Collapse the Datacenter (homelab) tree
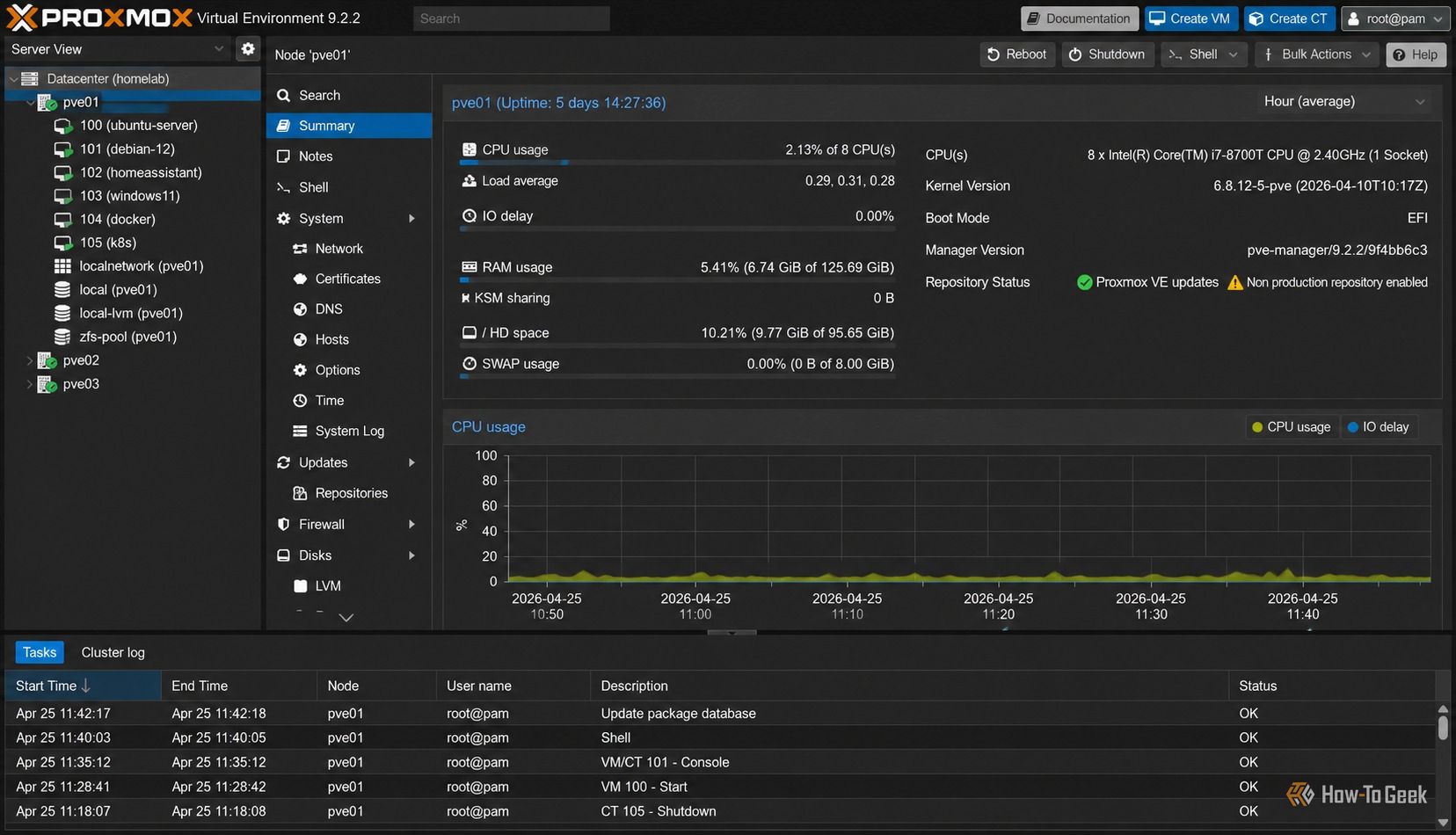Viewport: 1456px width, 835px height. [13, 79]
